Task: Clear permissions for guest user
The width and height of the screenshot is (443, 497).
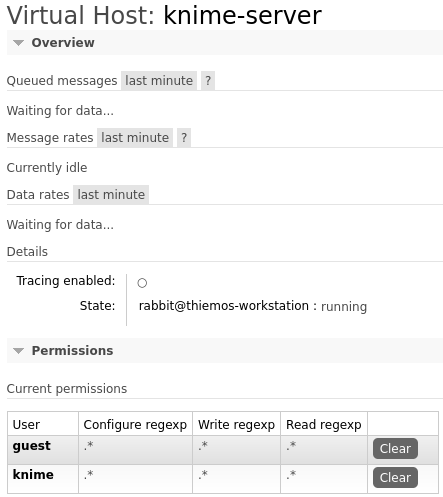Action: click(395, 449)
